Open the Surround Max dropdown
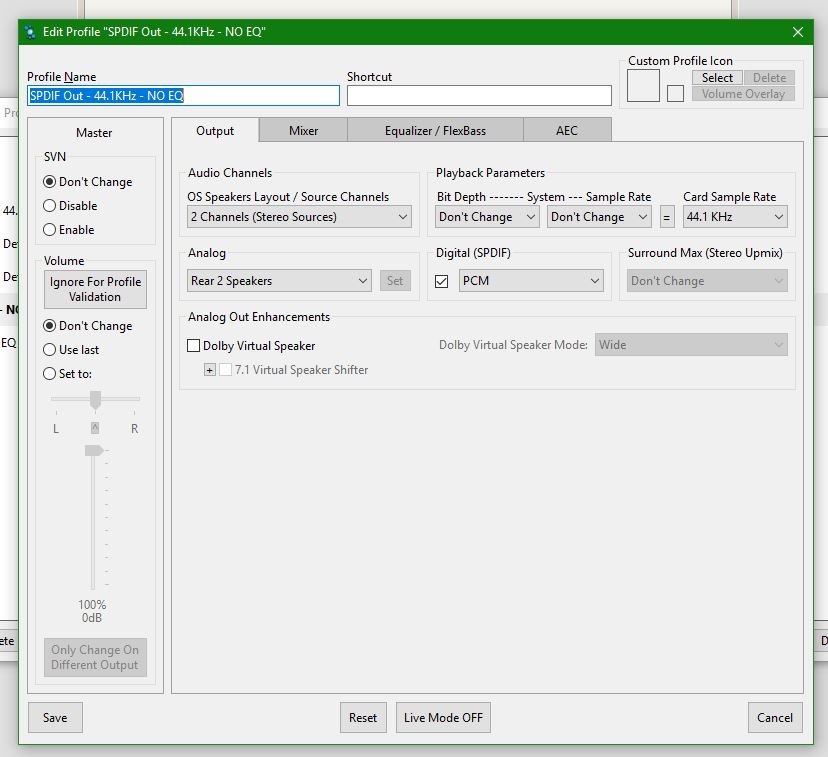Screen dimensions: 828x757 click(707, 281)
